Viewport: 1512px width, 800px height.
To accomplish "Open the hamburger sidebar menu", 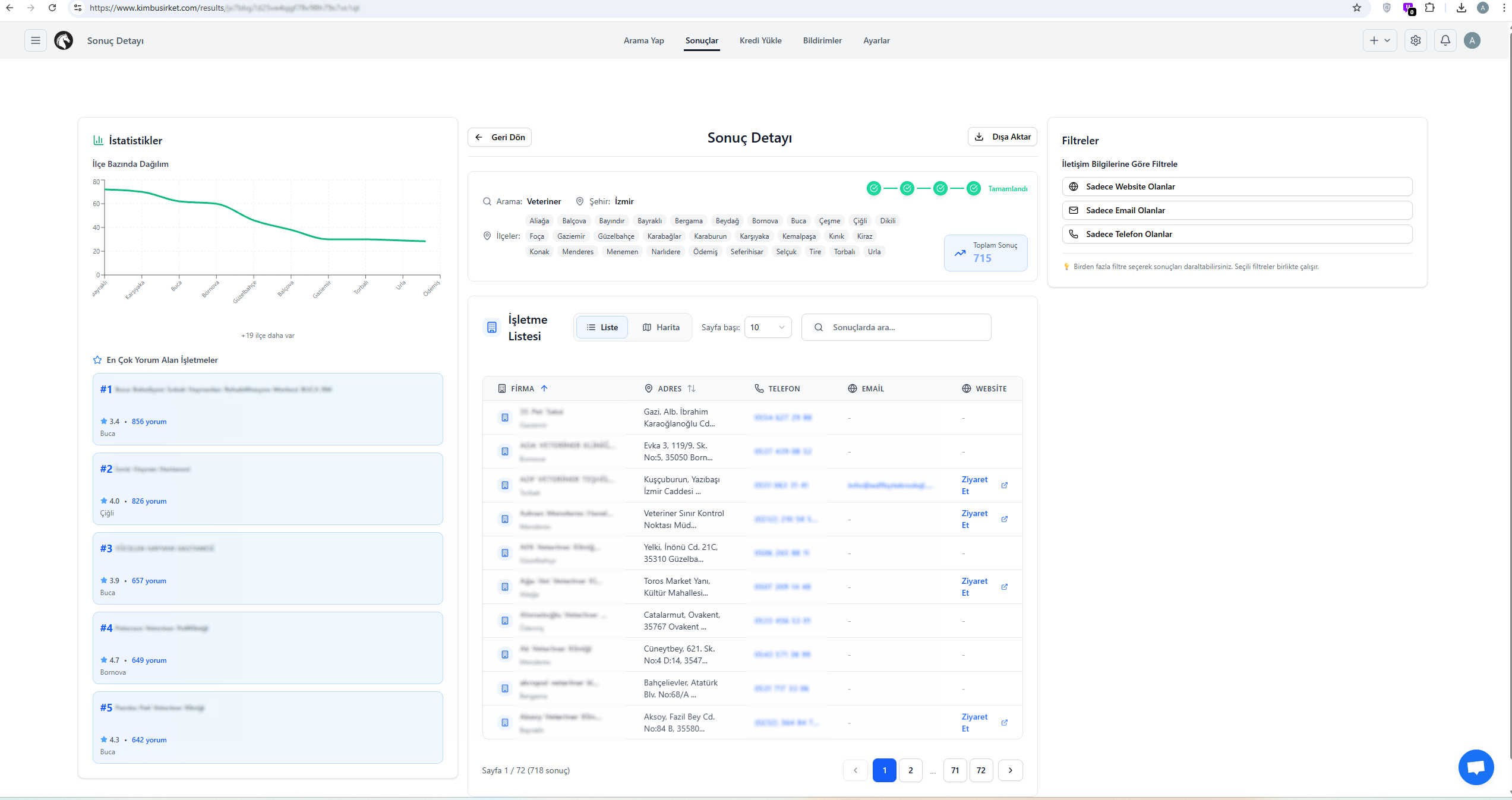I will coord(36,40).
